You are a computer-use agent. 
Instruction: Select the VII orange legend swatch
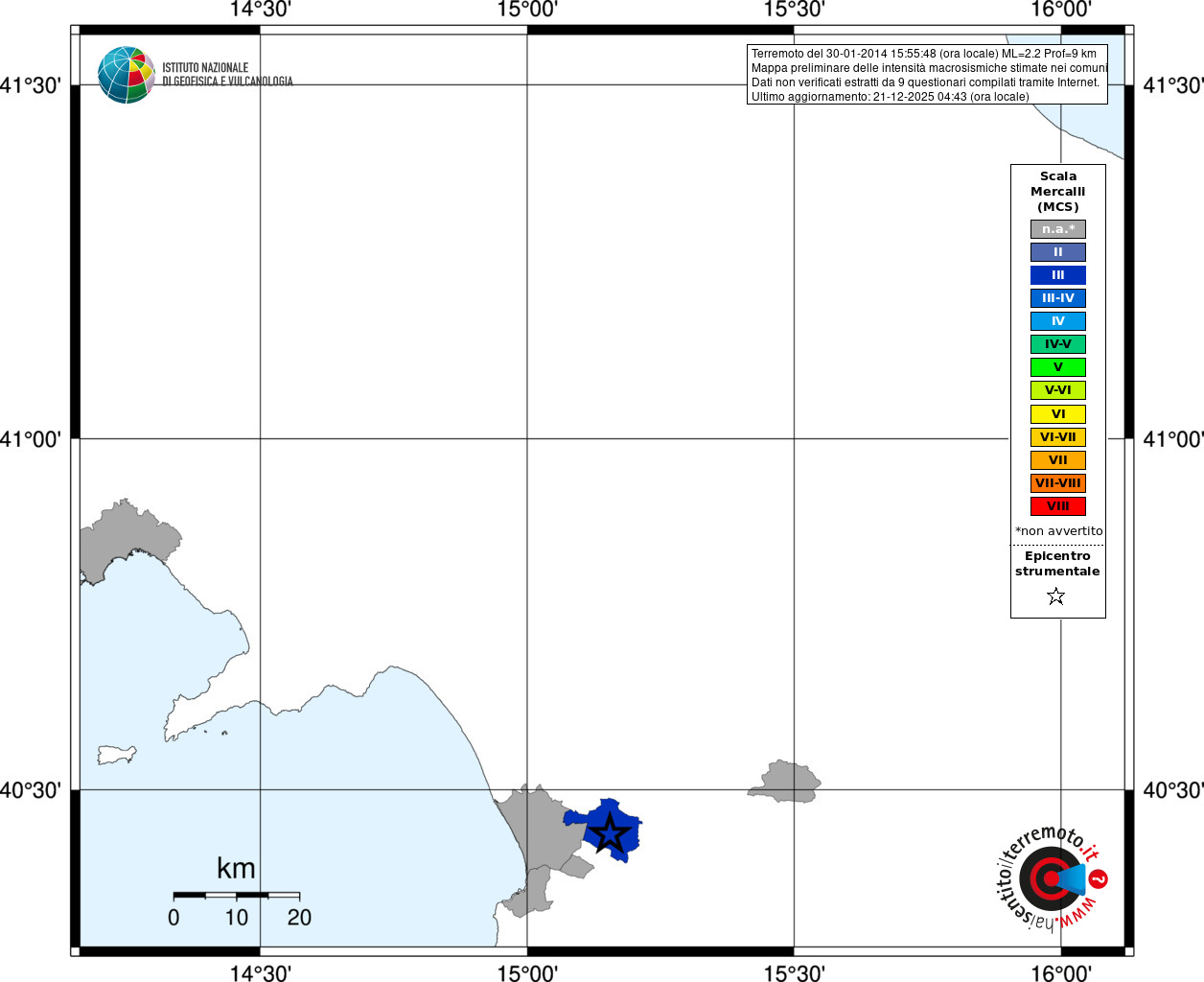[x=1058, y=460]
